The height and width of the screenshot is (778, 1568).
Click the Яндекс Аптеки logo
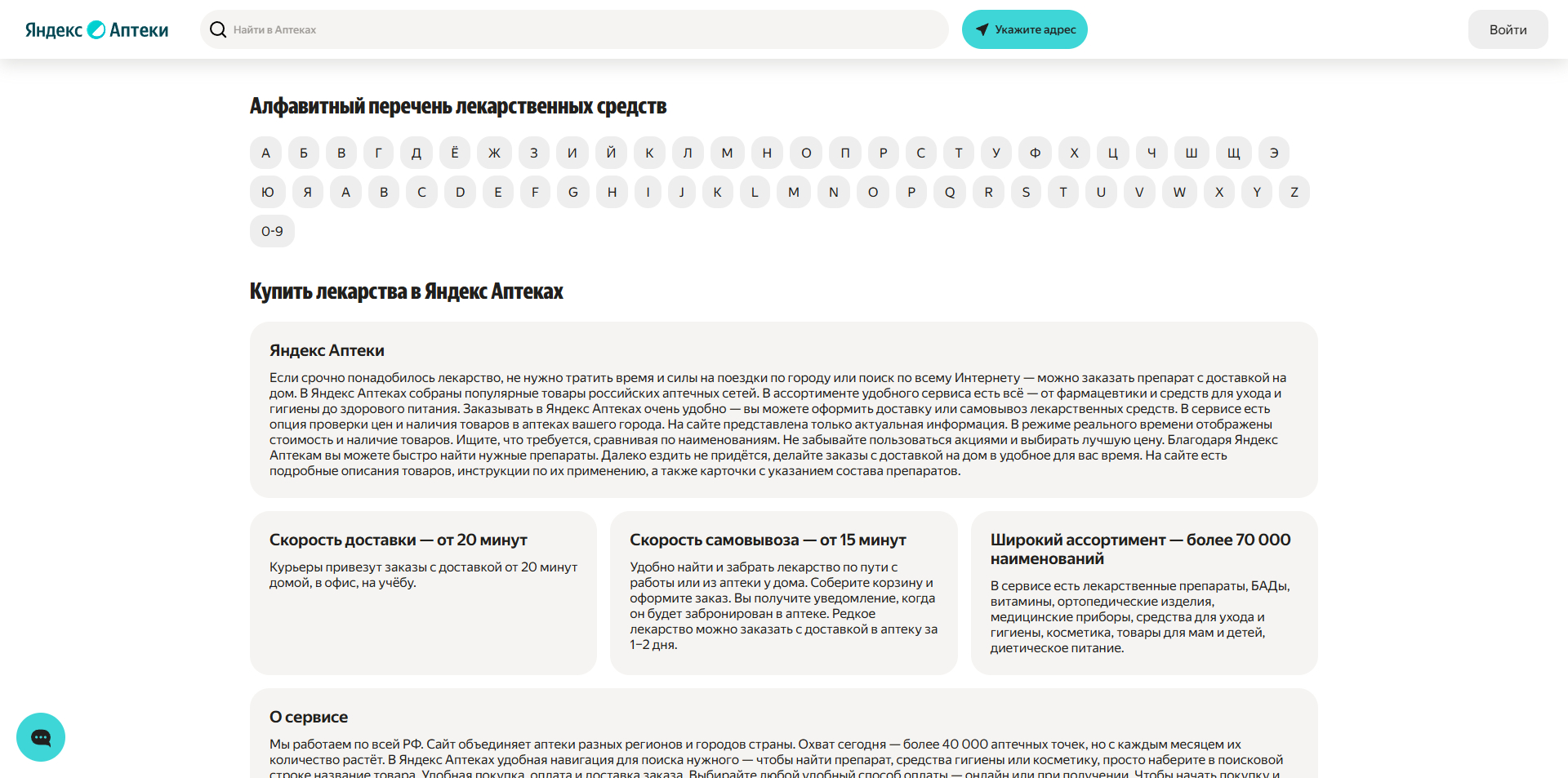click(x=96, y=29)
